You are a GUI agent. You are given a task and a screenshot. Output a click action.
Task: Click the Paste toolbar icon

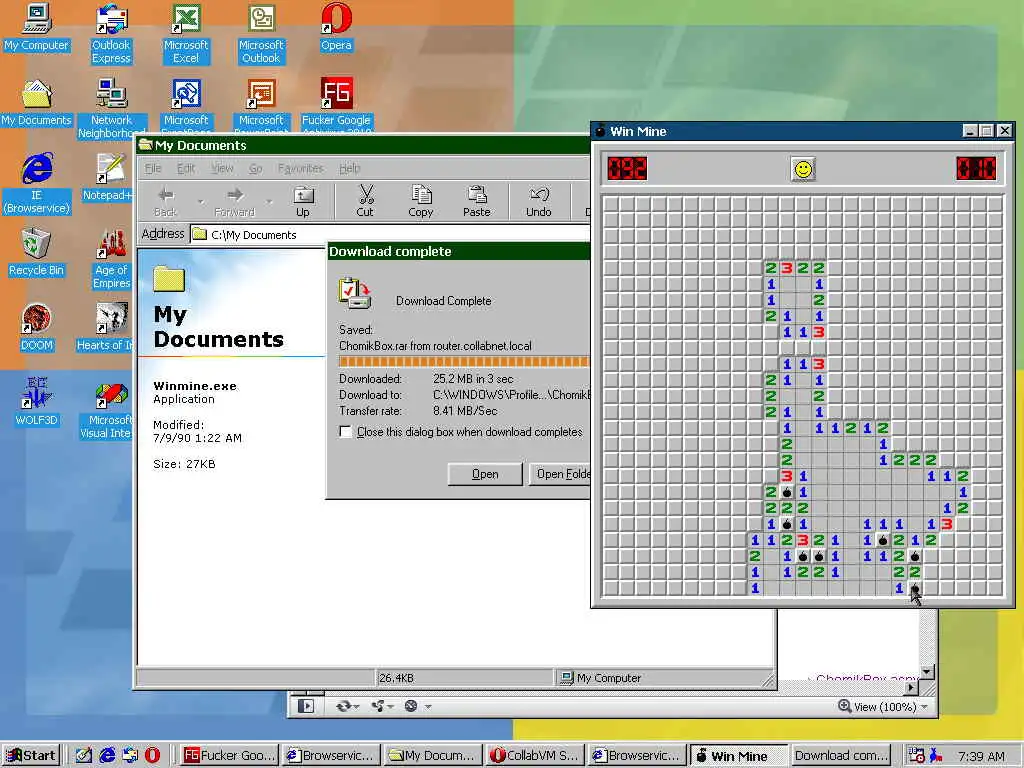pyautogui.click(x=477, y=201)
